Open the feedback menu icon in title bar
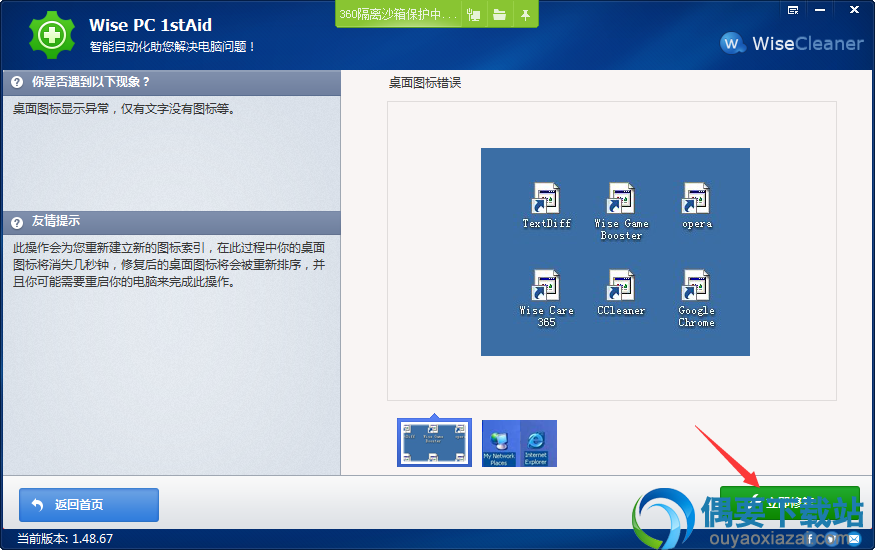The height and width of the screenshot is (550, 875). 793,10
